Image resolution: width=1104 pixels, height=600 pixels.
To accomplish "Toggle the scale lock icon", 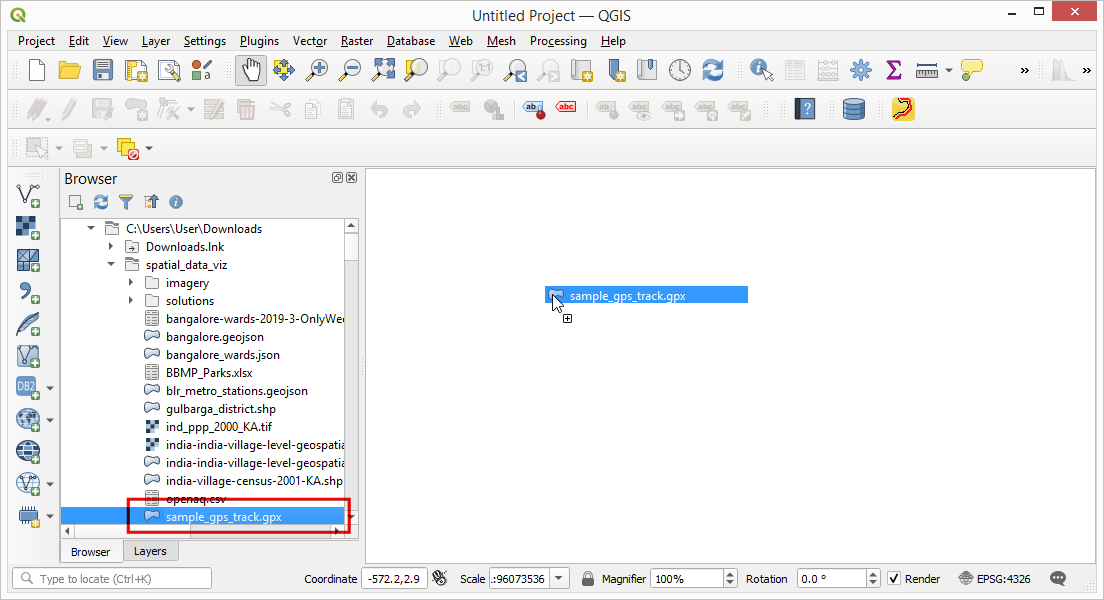I will click(x=588, y=579).
